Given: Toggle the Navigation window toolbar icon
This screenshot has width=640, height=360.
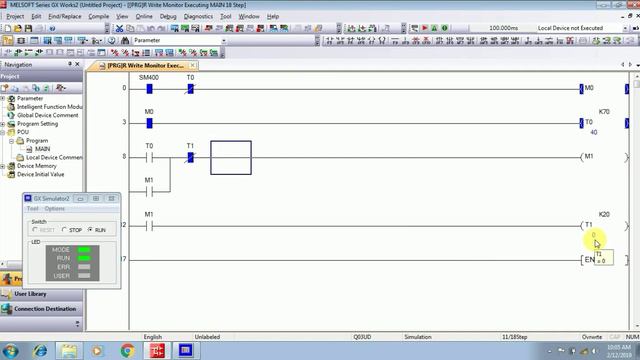Looking at the screenshot, I should (x=8, y=40).
